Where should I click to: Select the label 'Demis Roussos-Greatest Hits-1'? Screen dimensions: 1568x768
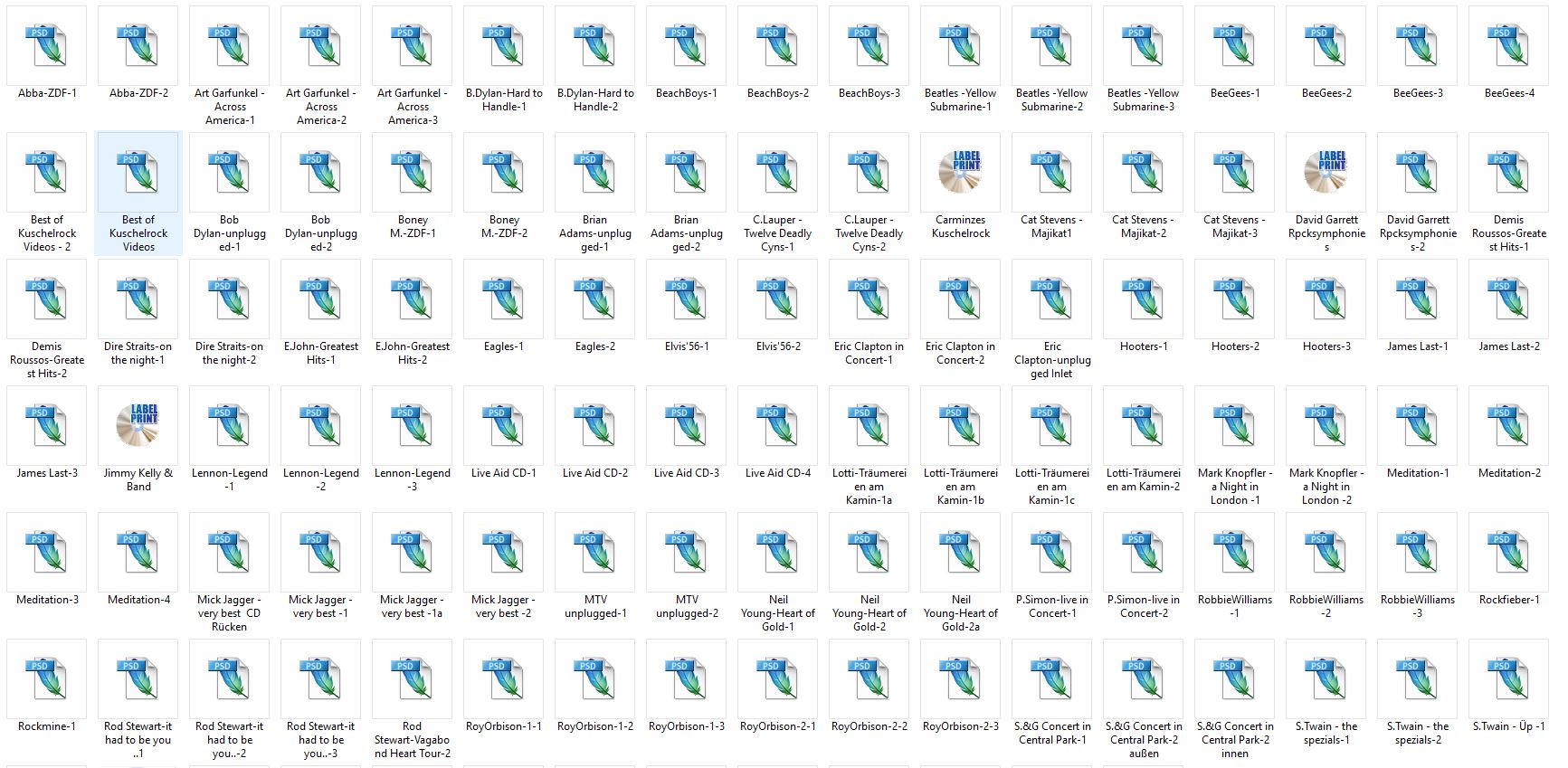[x=1509, y=233]
